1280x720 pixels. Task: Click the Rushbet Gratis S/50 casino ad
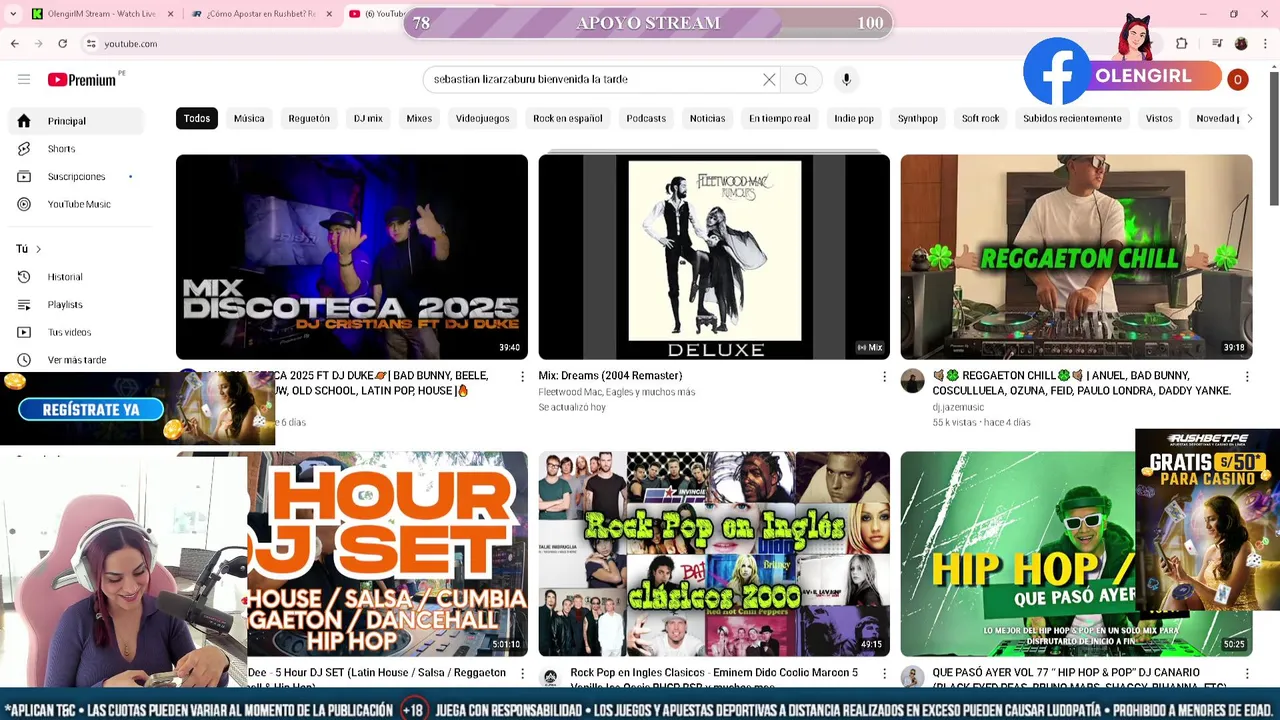point(1207,520)
